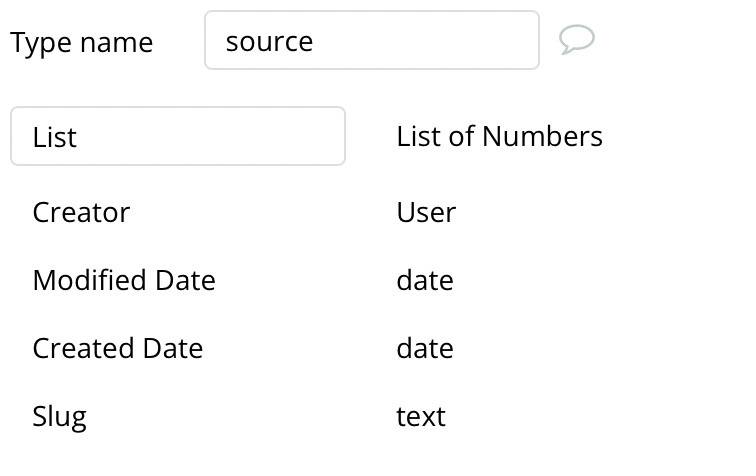
Task: Select the Slug field name
Action: point(59,416)
